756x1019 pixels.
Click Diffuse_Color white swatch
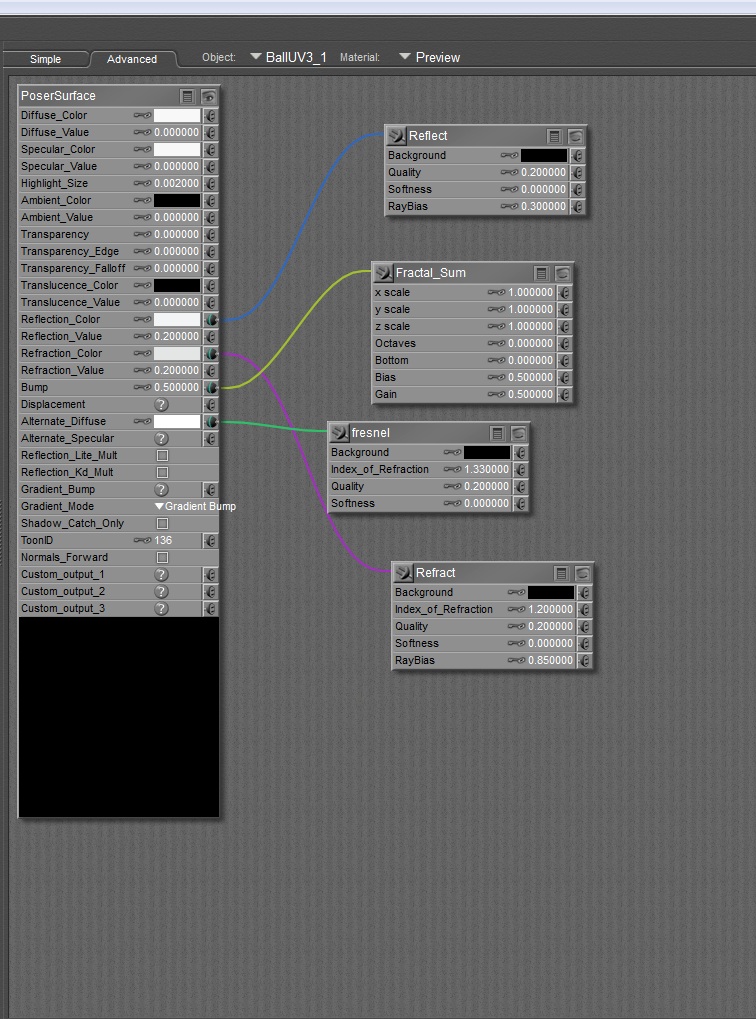pyautogui.click(x=177, y=116)
